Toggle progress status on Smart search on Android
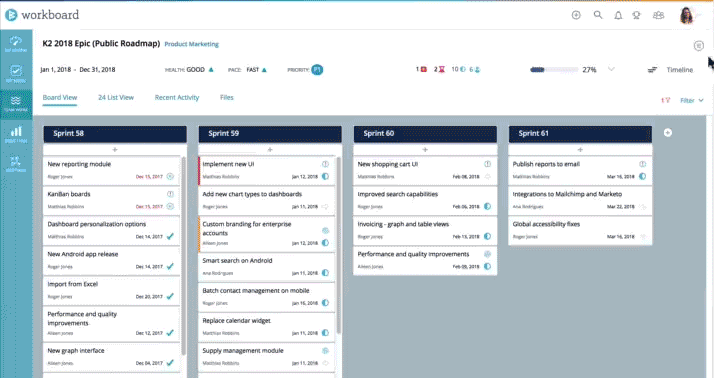The width and height of the screenshot is (714, 378). coord(325,273)
